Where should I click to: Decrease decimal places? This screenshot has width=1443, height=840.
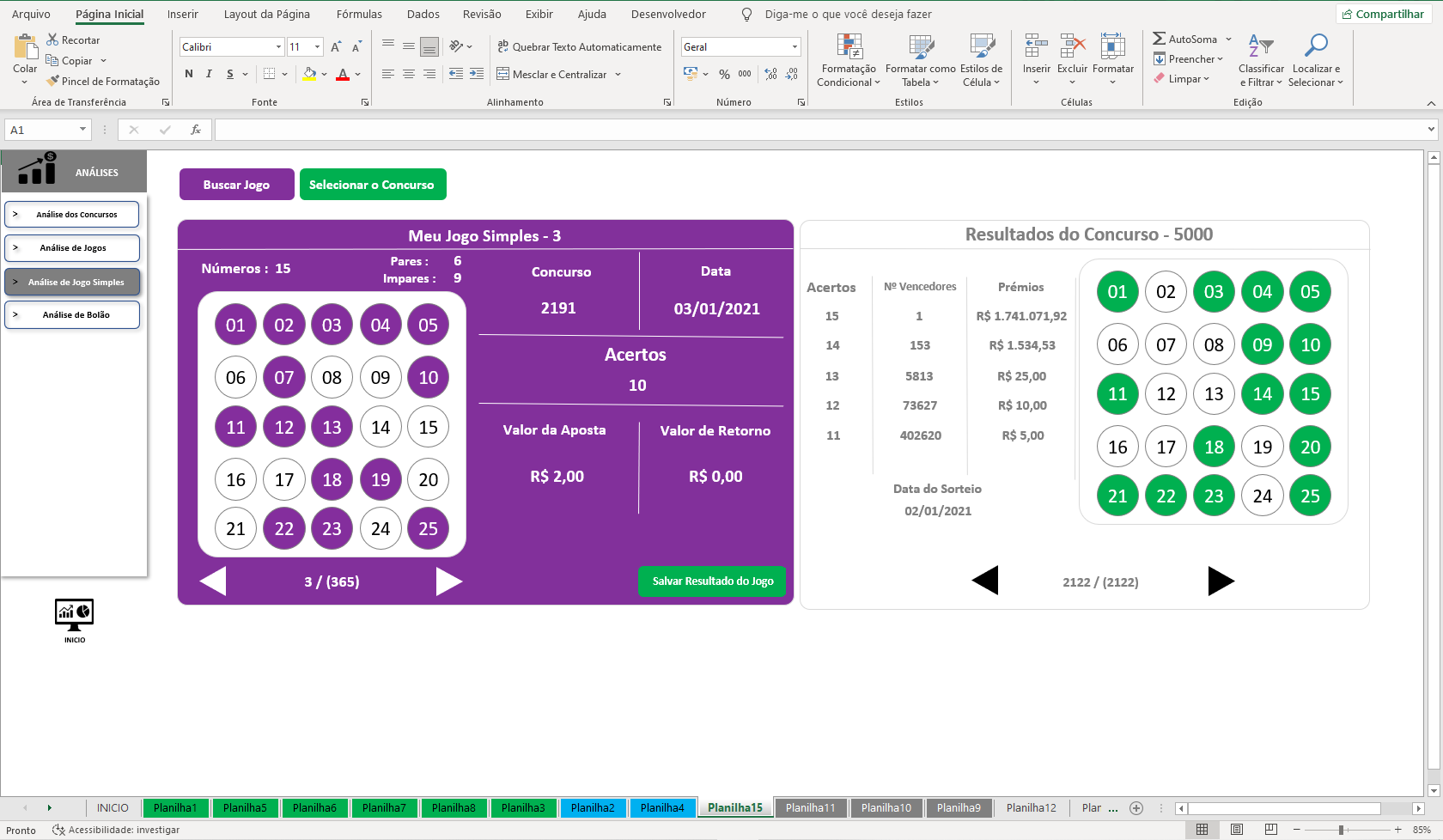[791, 74]
